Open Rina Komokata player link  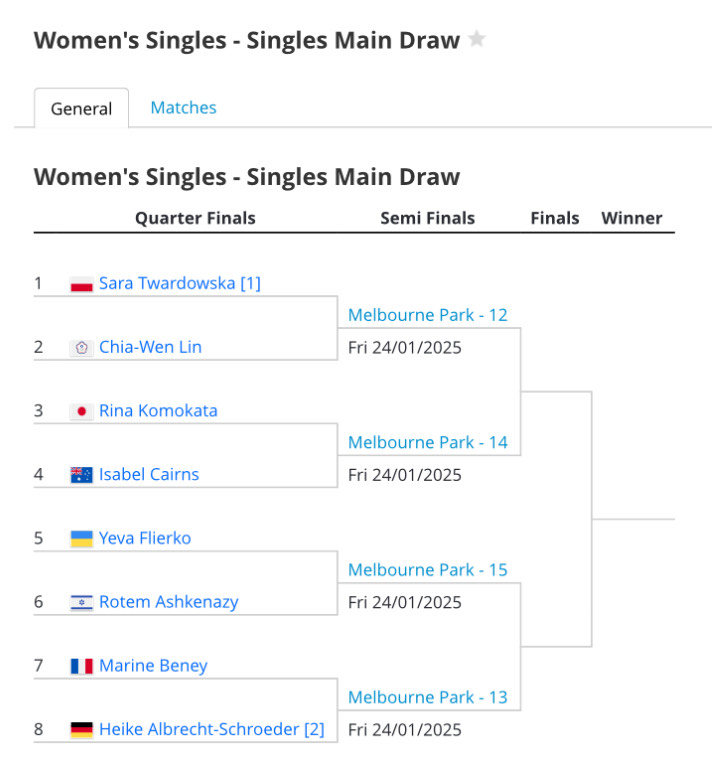(x=158, y=411)
